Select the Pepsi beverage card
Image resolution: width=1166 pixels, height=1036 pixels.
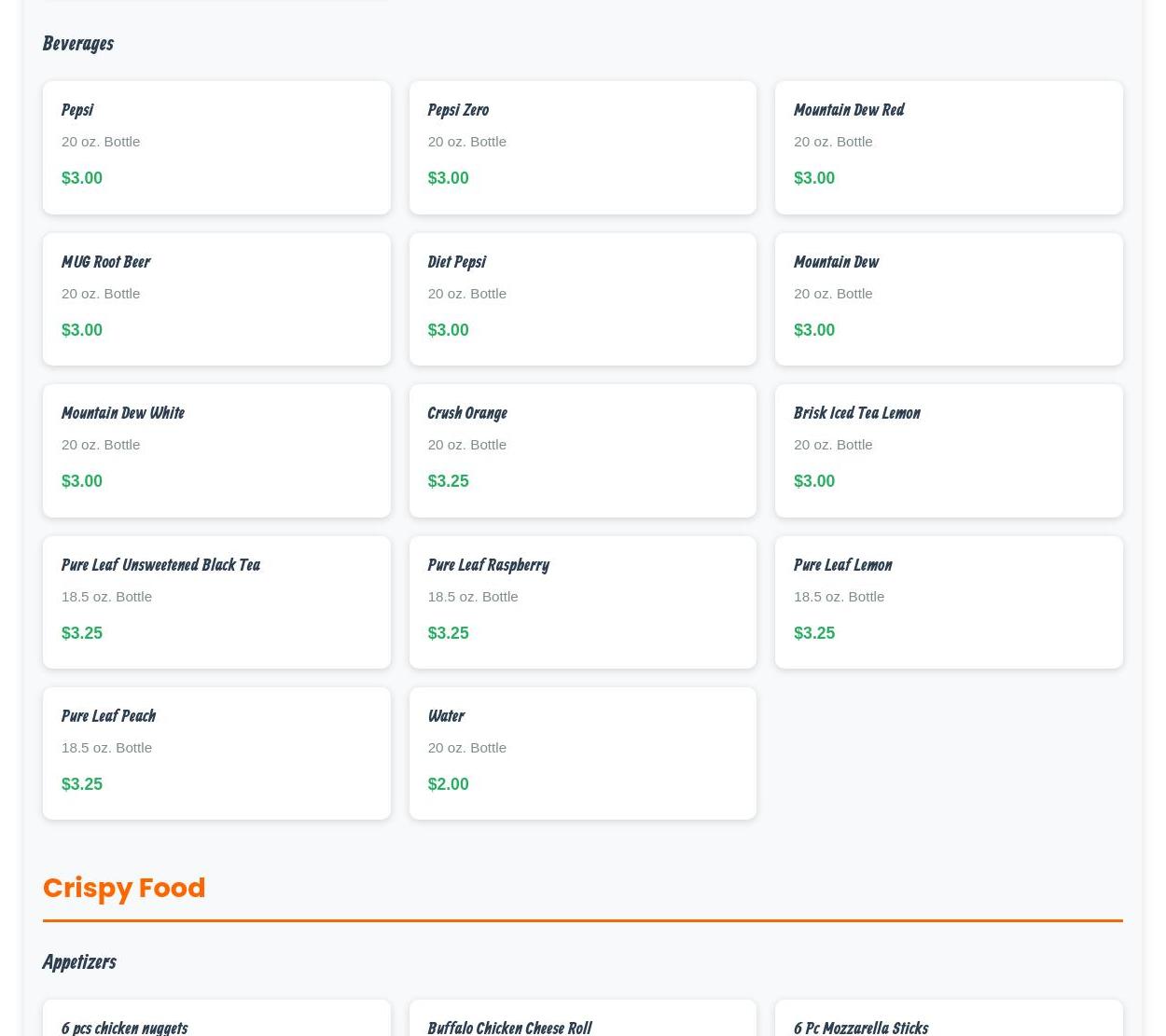click(x=216, y=147)
